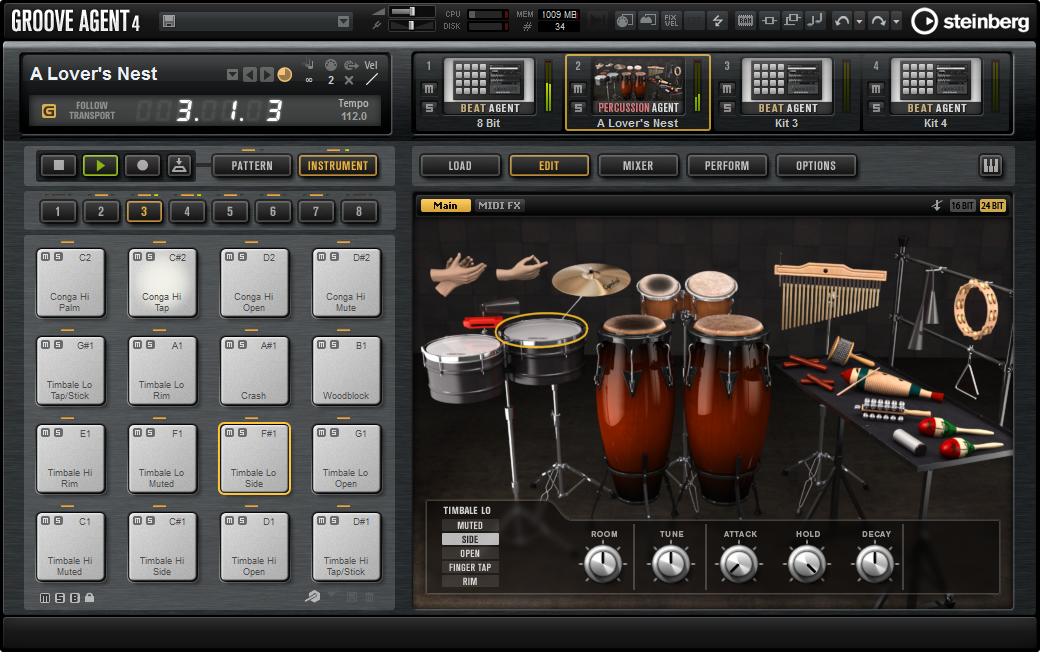Screen dimensions: 1040x652
Task: Click the global pad mute M icon
Action: click(x=44, y=598)
